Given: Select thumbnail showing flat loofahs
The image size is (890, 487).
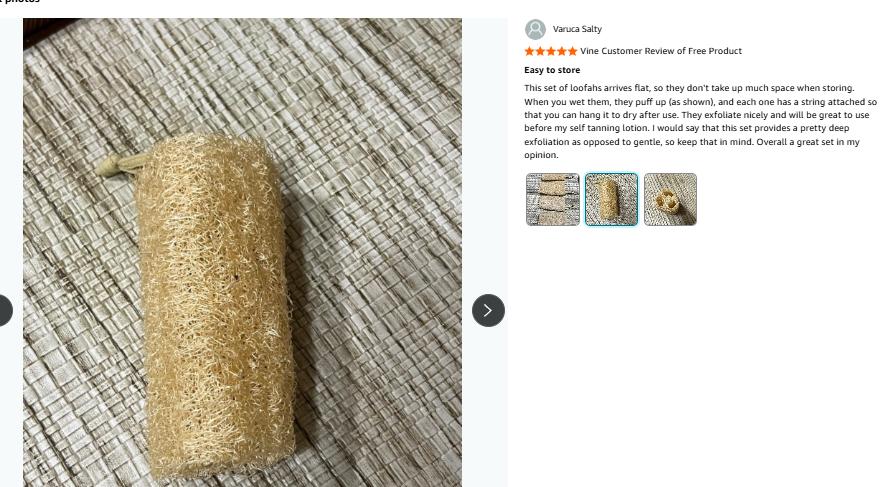Looking at the screenshot, I should (553, 199).
